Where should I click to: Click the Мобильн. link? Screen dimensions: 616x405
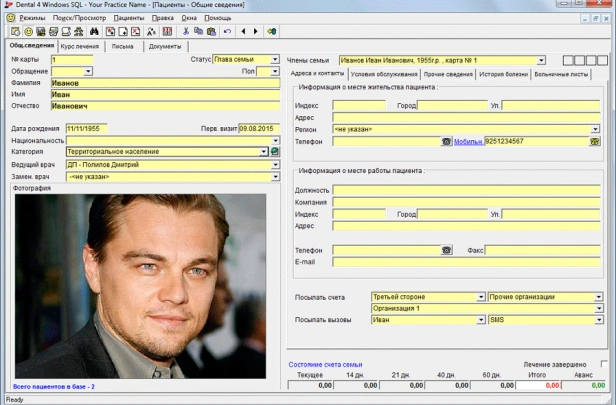click(x=468, y=142)
